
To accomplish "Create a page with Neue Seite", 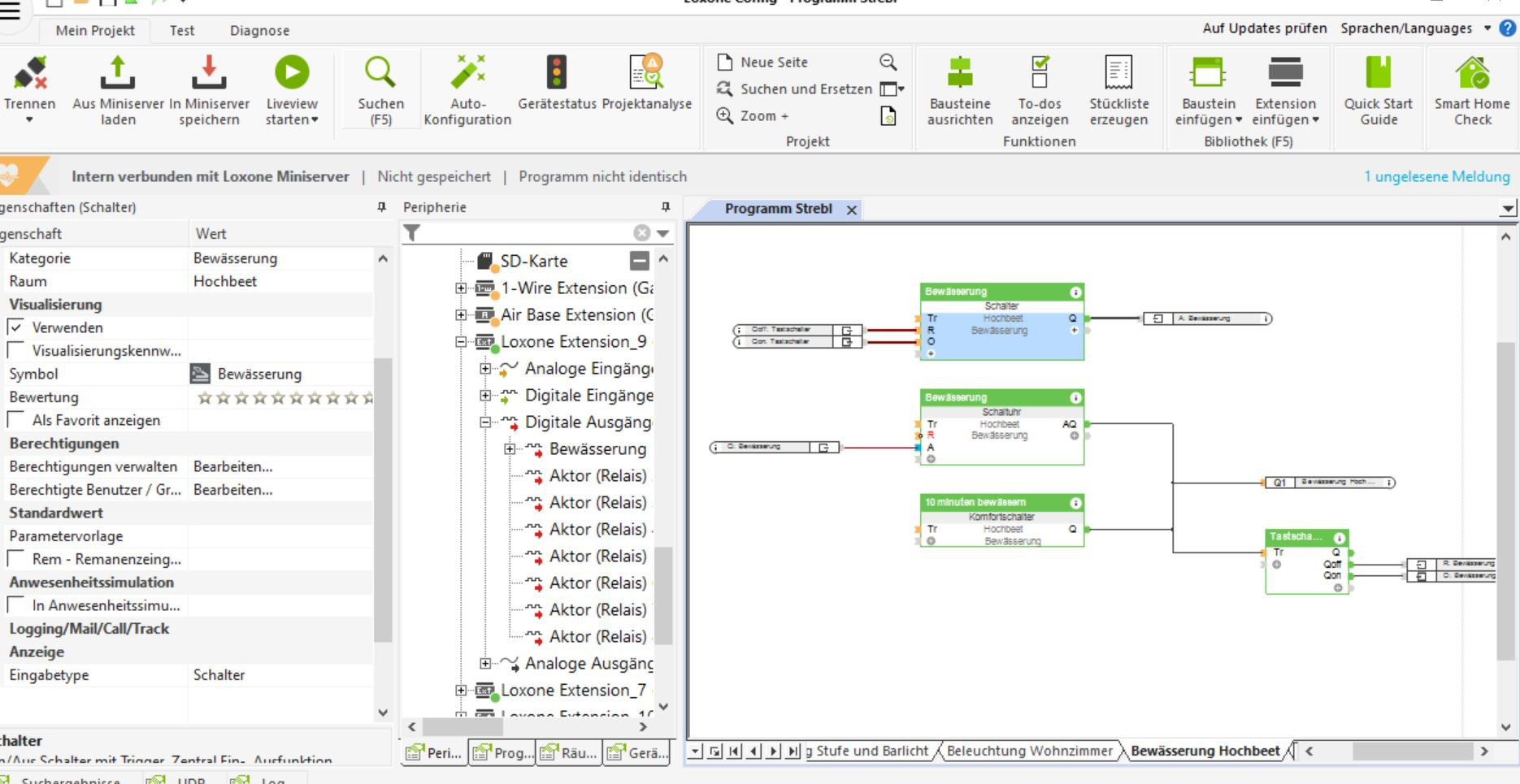I will click(x=762, y=62).
